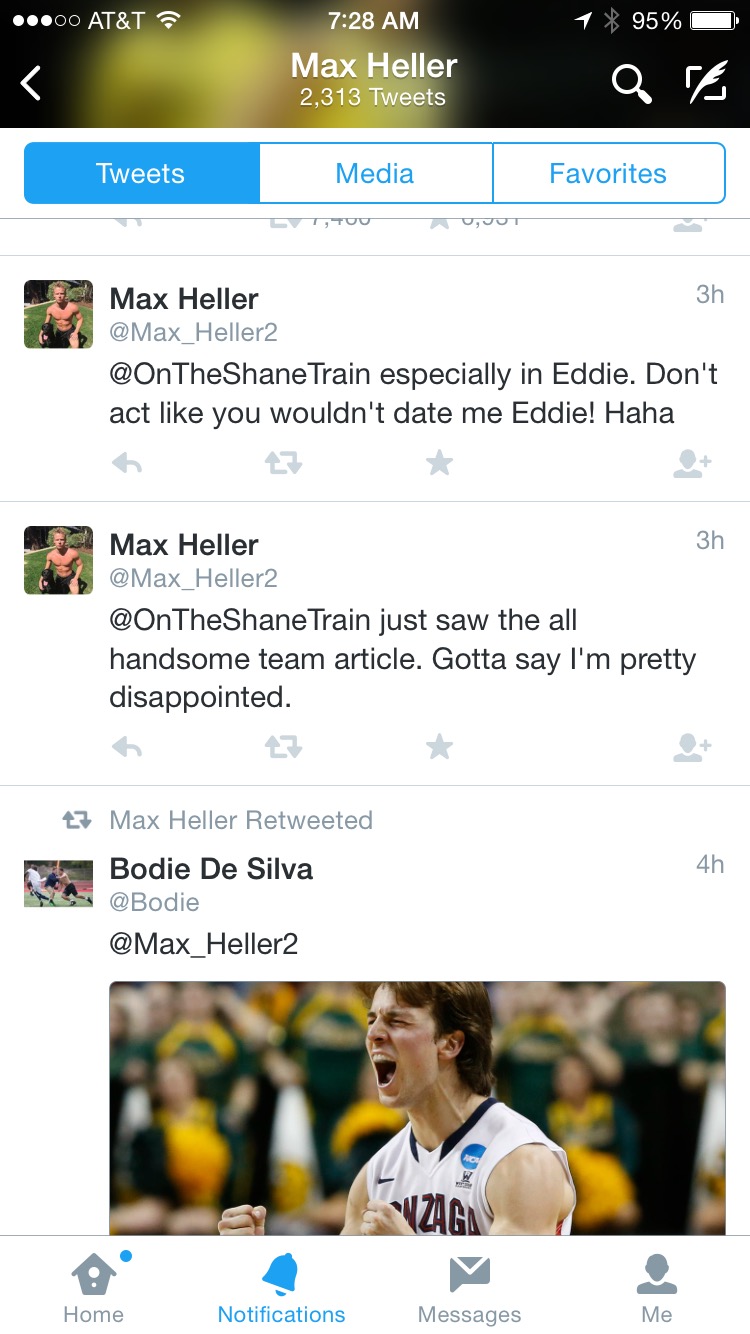Screen dimensions: 750x1334
Task: Tap follow icon on 'handsome team article' tweet
Action: tap(692, 747)
